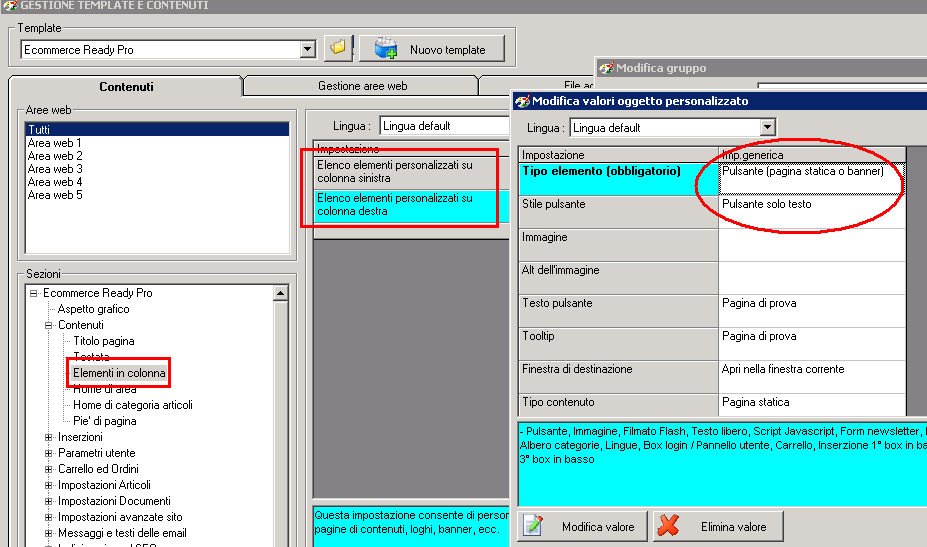Select Home di categoria articoli item

132,404
